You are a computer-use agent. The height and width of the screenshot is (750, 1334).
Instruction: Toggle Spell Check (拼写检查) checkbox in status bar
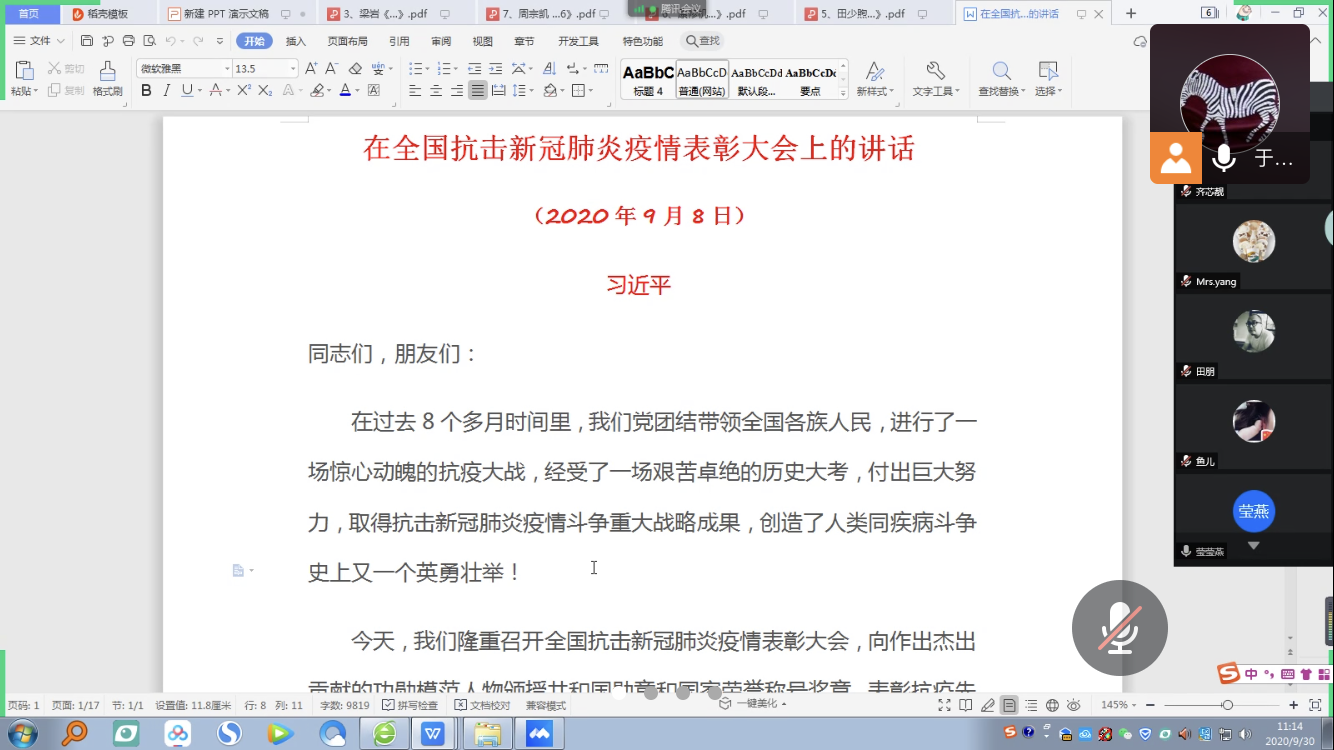point(410,705)
